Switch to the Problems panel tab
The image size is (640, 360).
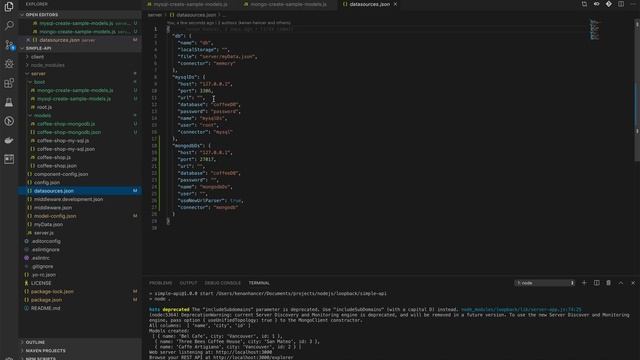click(x=160, y=283)
